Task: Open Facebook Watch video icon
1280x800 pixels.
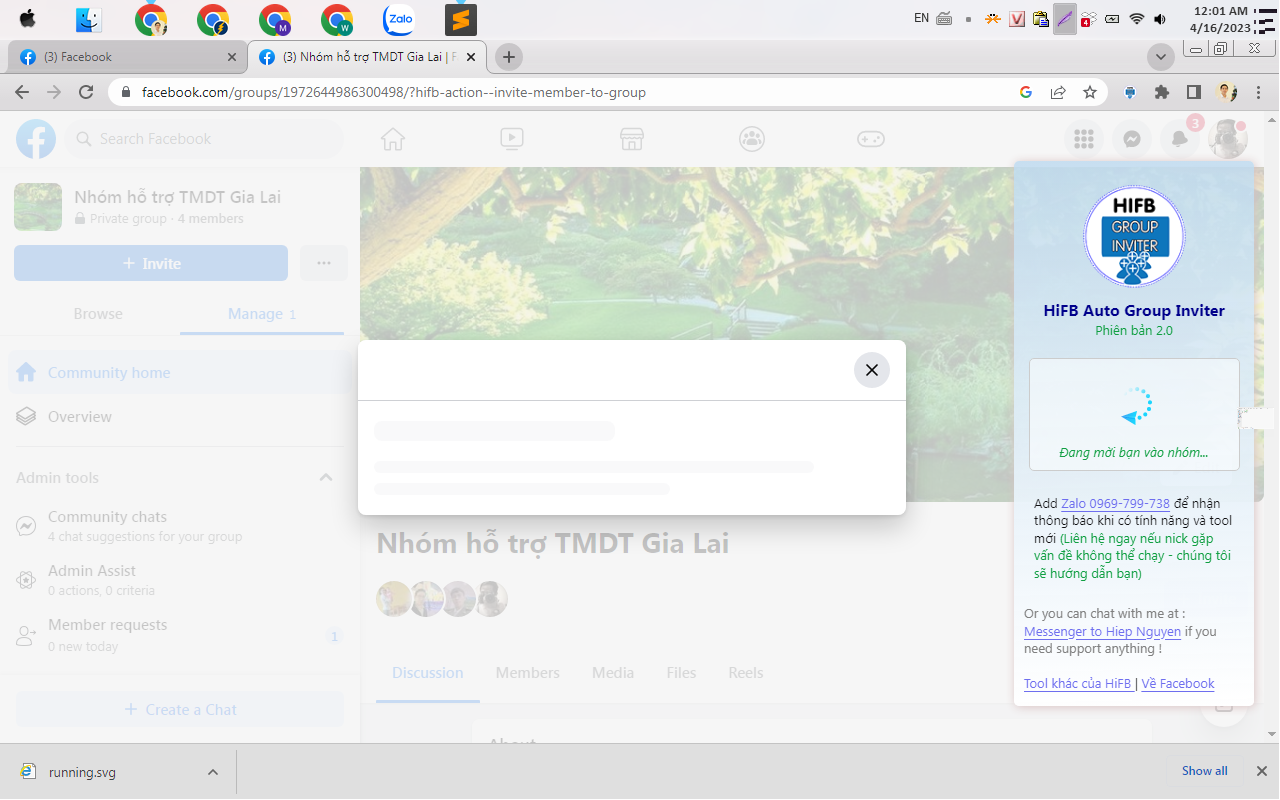Action: (512, 139)
